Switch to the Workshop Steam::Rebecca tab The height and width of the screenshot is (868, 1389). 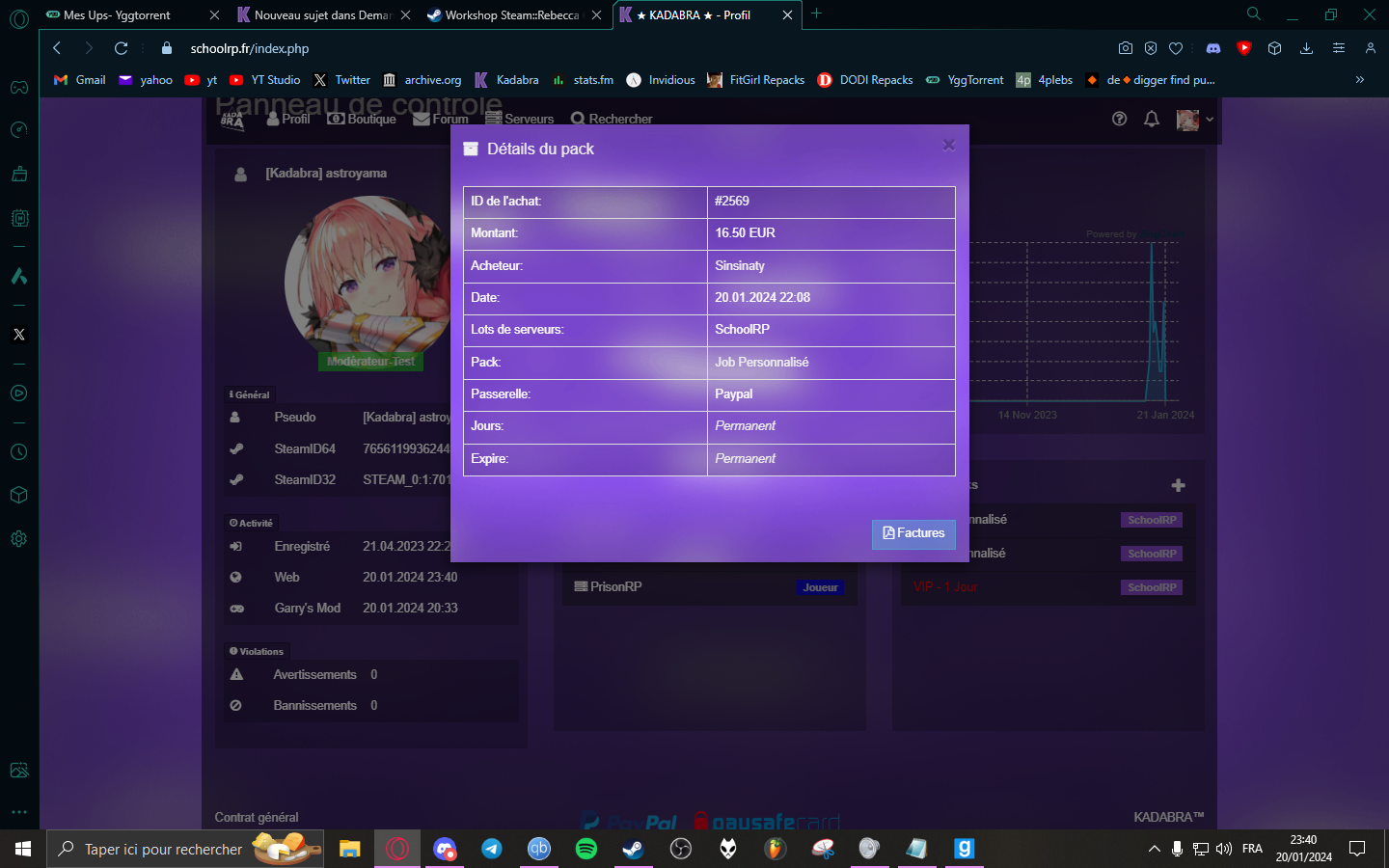point(514,14)
